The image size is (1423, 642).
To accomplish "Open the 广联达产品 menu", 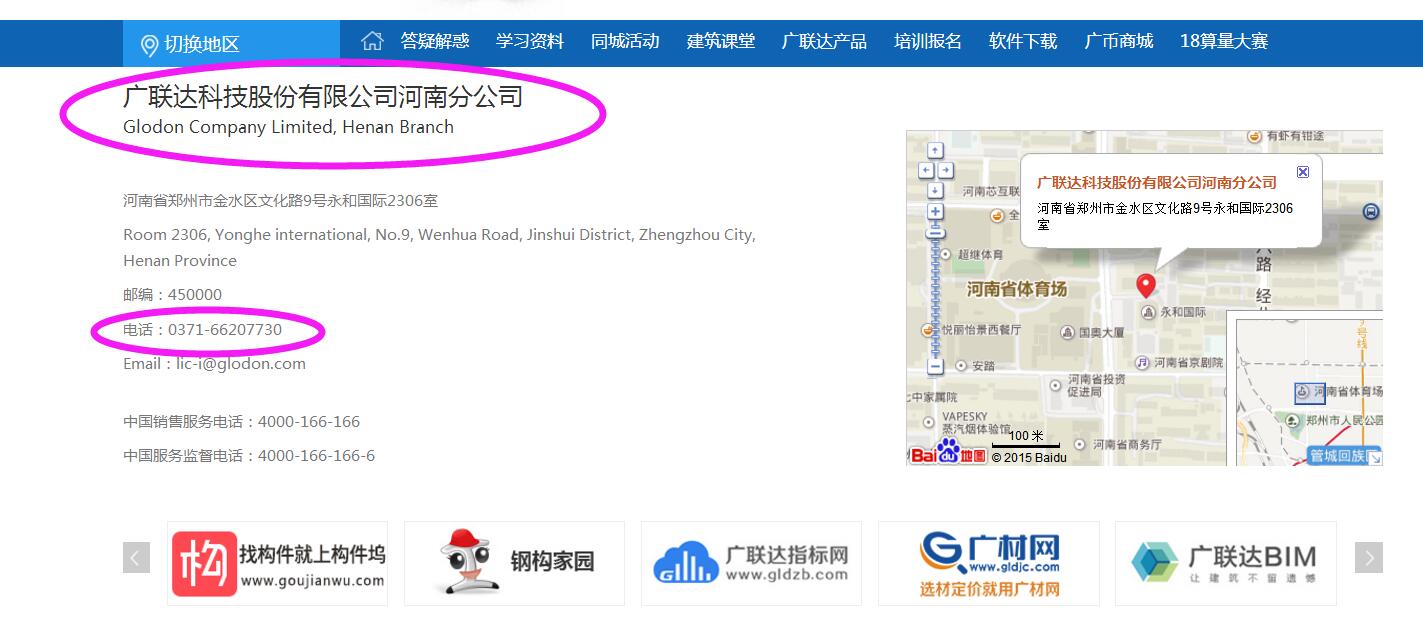I will [x=824, y=41].
